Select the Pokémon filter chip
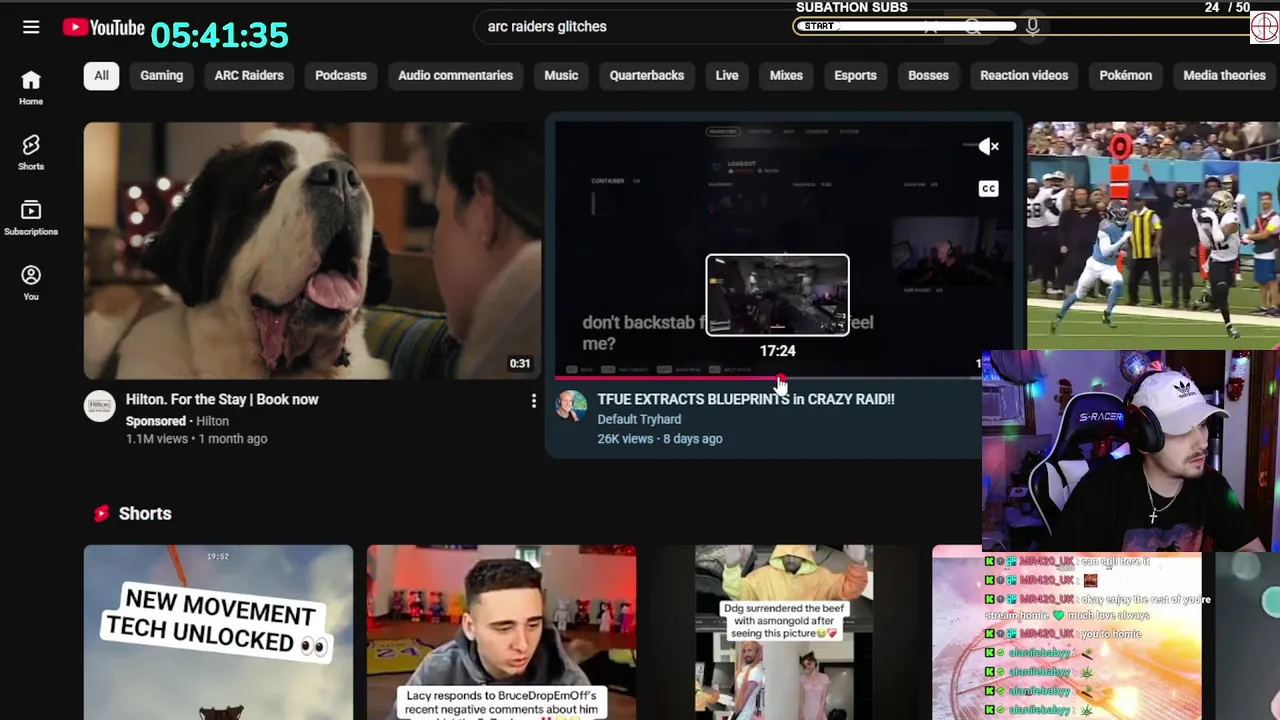 coord(1125,75)
